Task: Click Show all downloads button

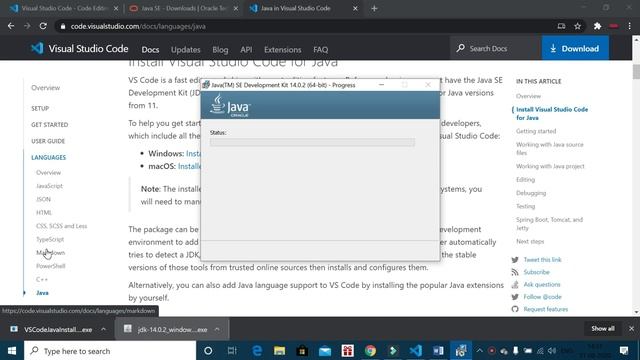Action: tap(603, 329)
